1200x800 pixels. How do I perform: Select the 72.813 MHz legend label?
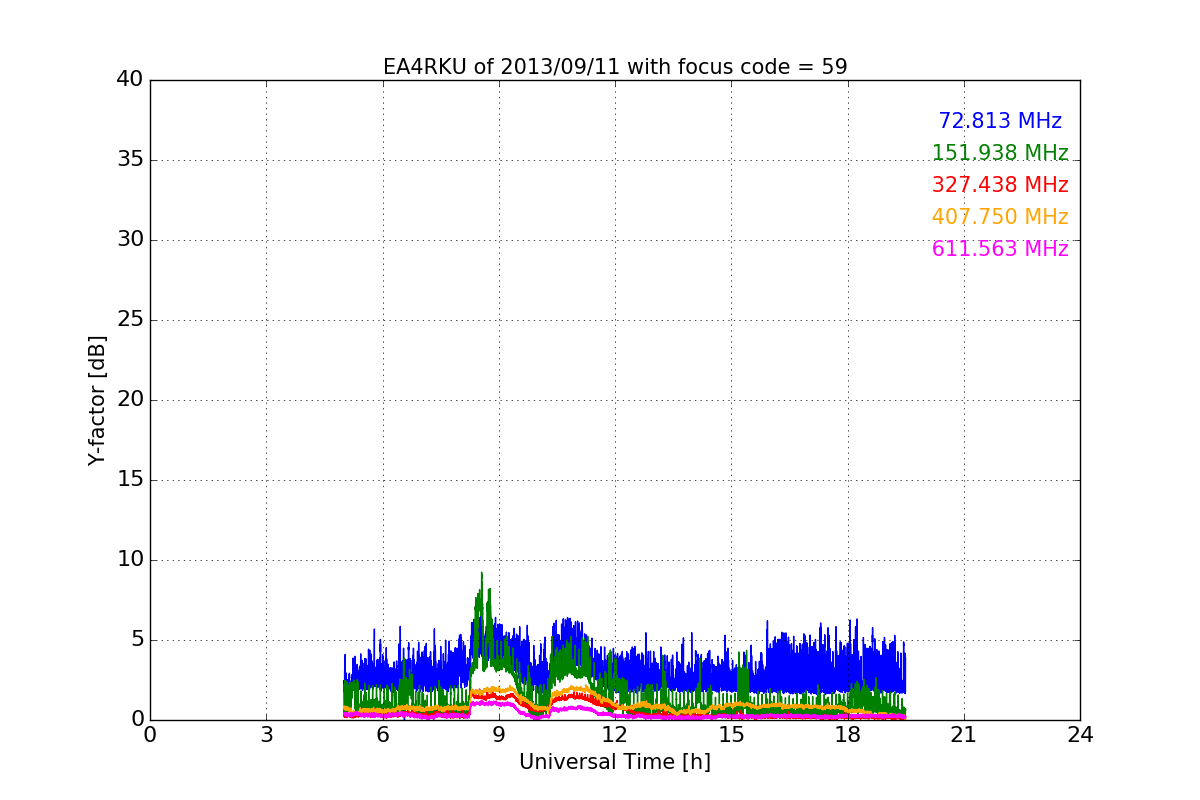(1000, 121)
